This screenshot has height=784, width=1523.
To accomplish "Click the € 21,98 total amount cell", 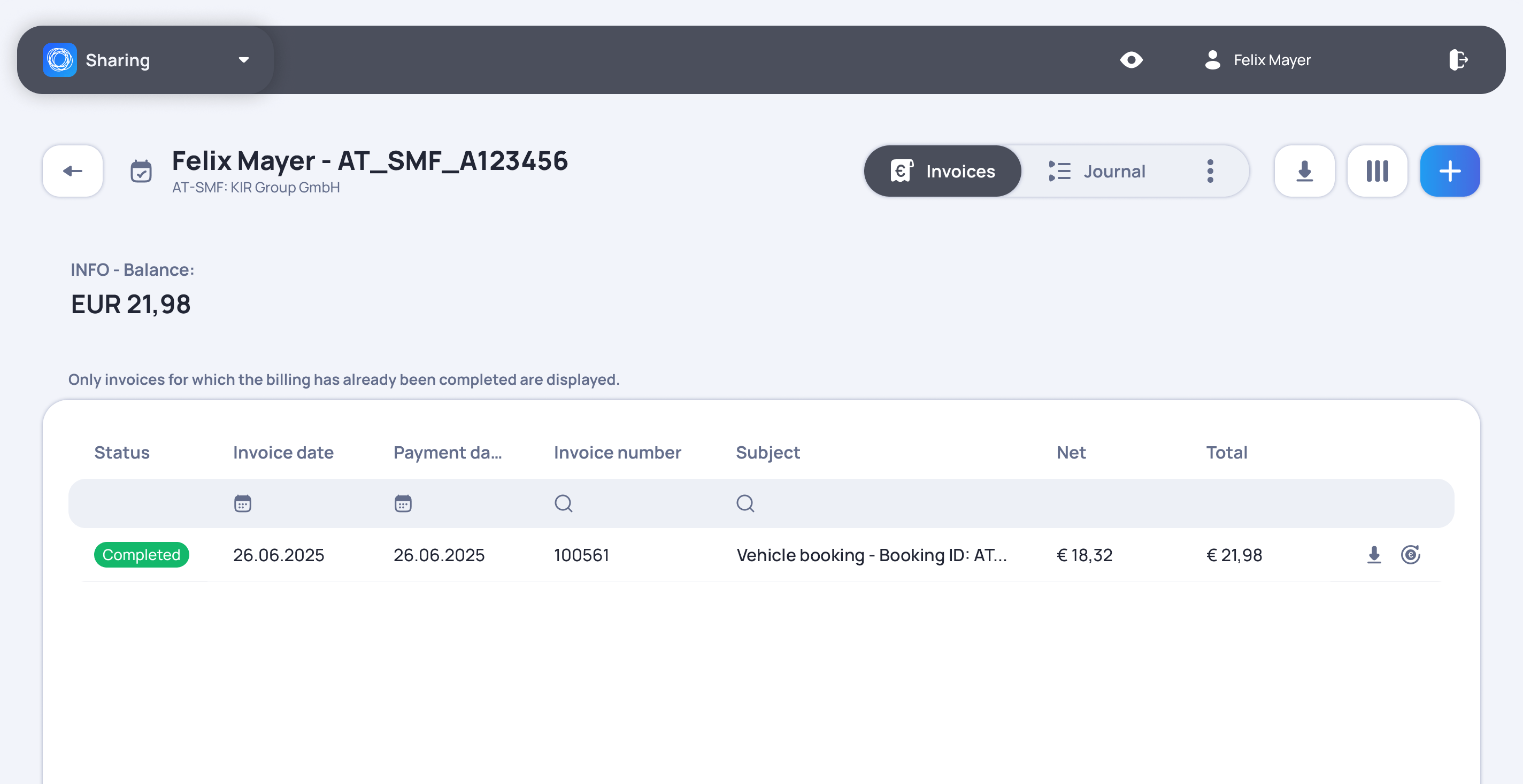I will point(1234,555).
